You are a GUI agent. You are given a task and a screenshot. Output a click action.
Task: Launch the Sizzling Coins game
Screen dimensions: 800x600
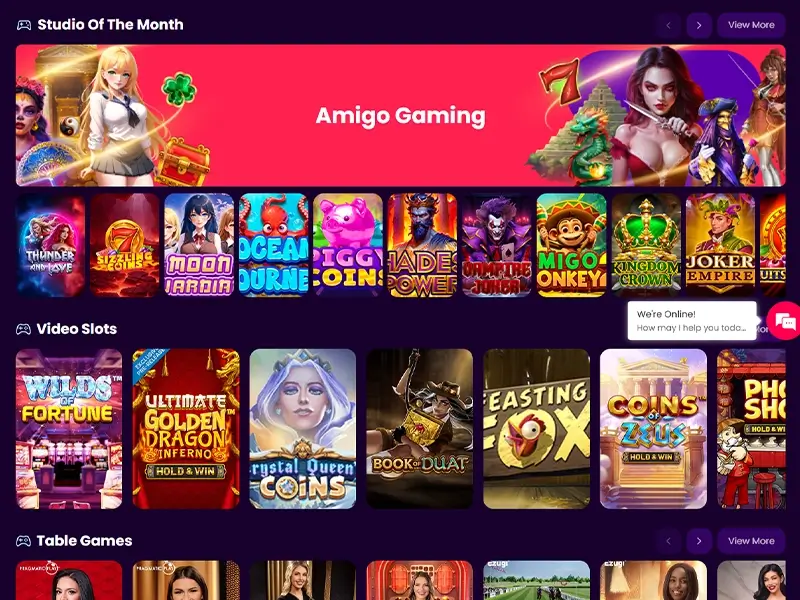point(124,245)
